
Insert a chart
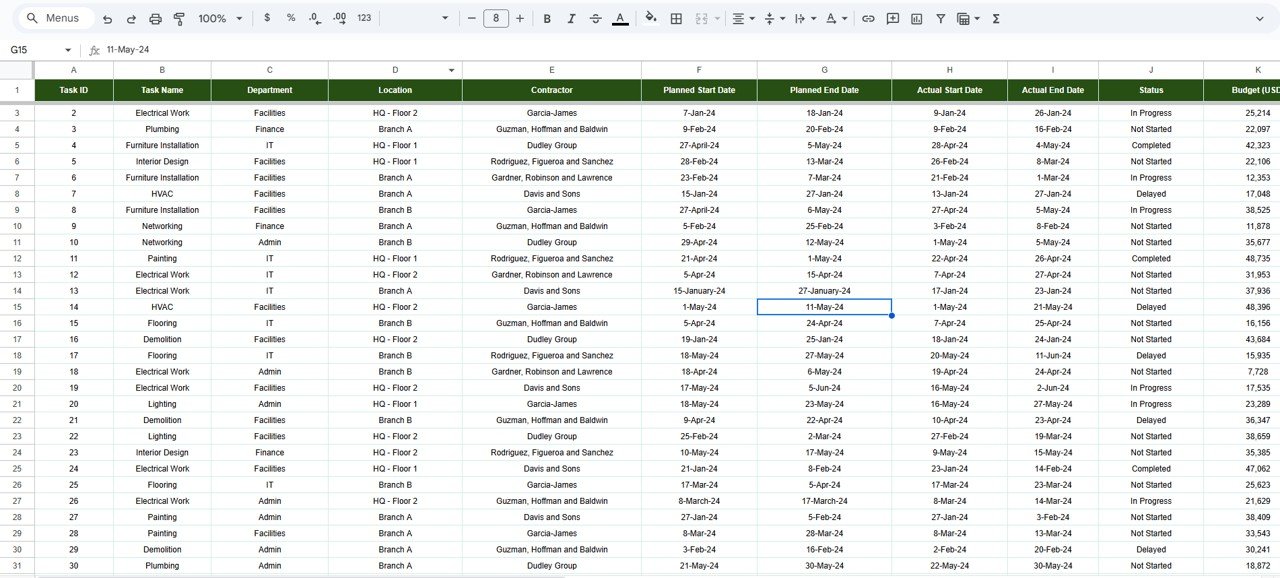(916, 18)
